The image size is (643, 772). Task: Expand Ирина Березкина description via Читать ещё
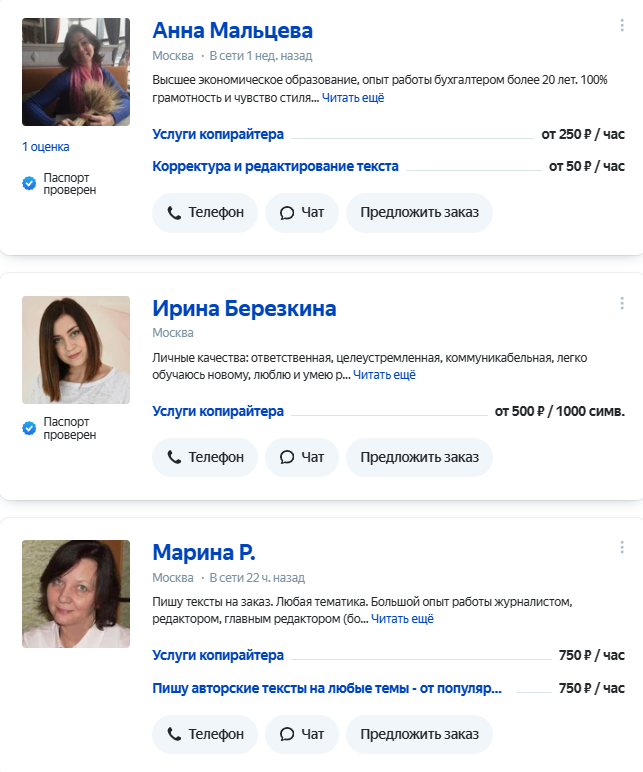(384, 375)
